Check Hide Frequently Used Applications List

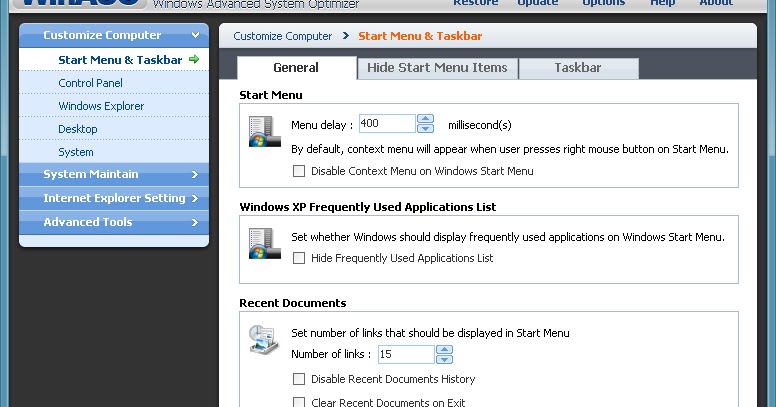pyautogui.click(x=299, y=258)
